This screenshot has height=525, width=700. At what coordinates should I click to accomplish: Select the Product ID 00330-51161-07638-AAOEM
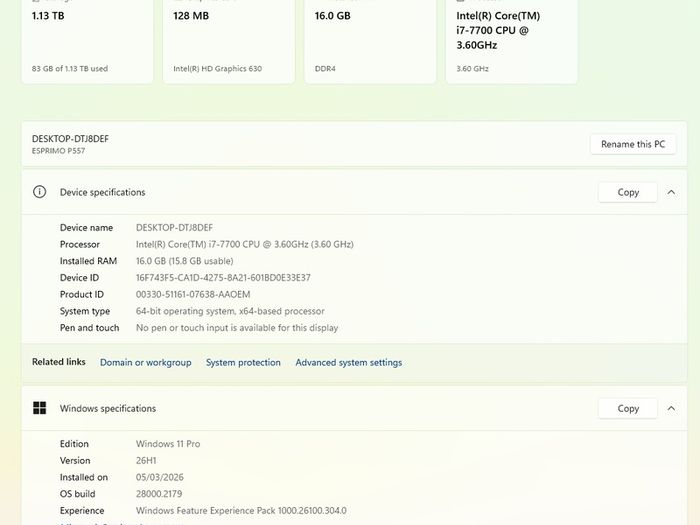193,294
